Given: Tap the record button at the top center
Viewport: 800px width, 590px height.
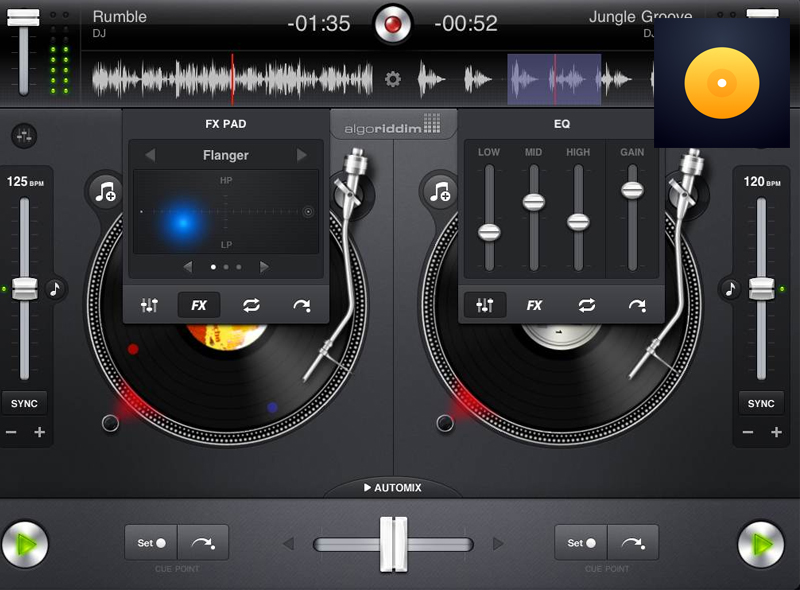Looking at the screenshot, I should click(x=393, y=26).
